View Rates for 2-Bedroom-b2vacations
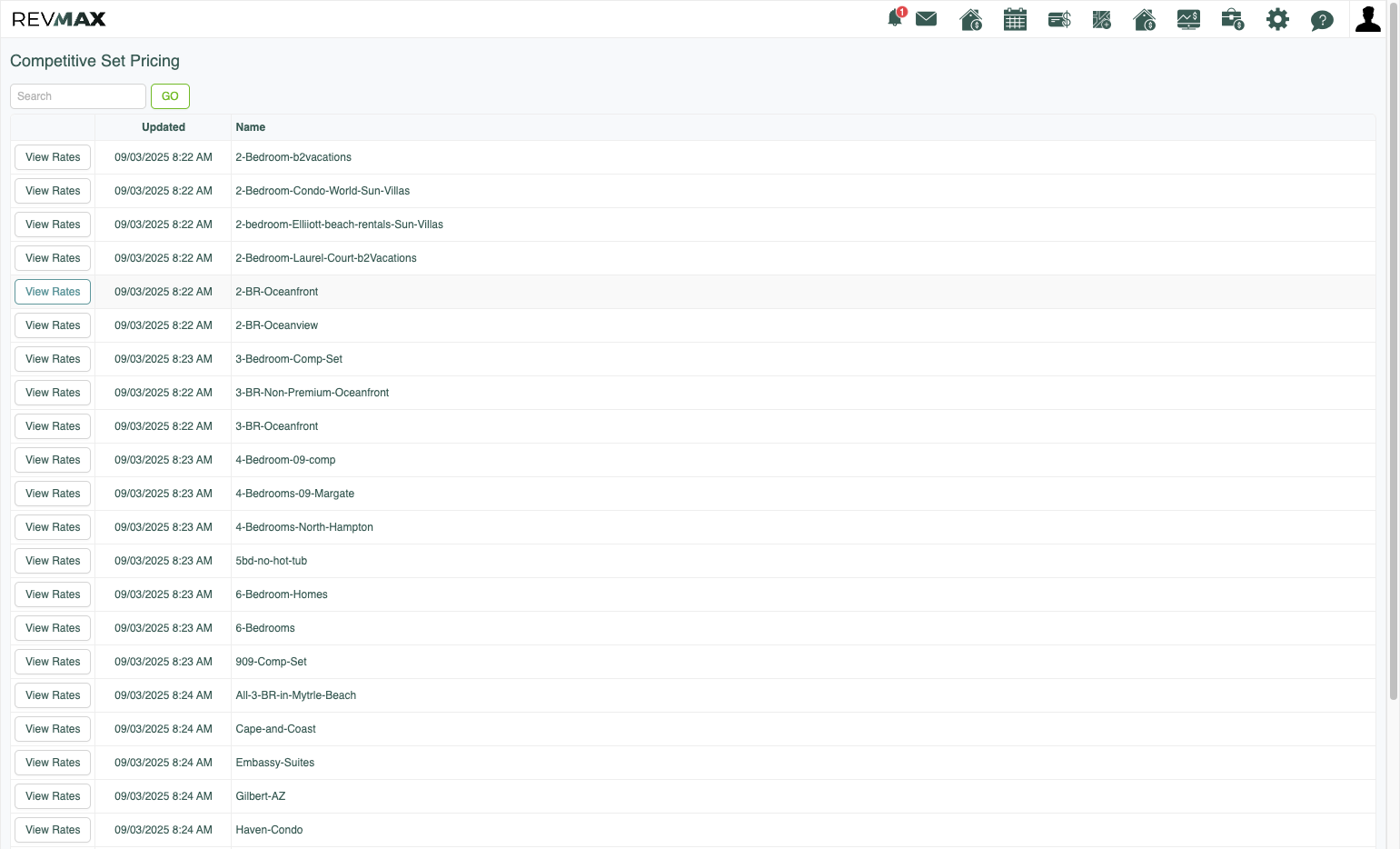 (53, 157)
